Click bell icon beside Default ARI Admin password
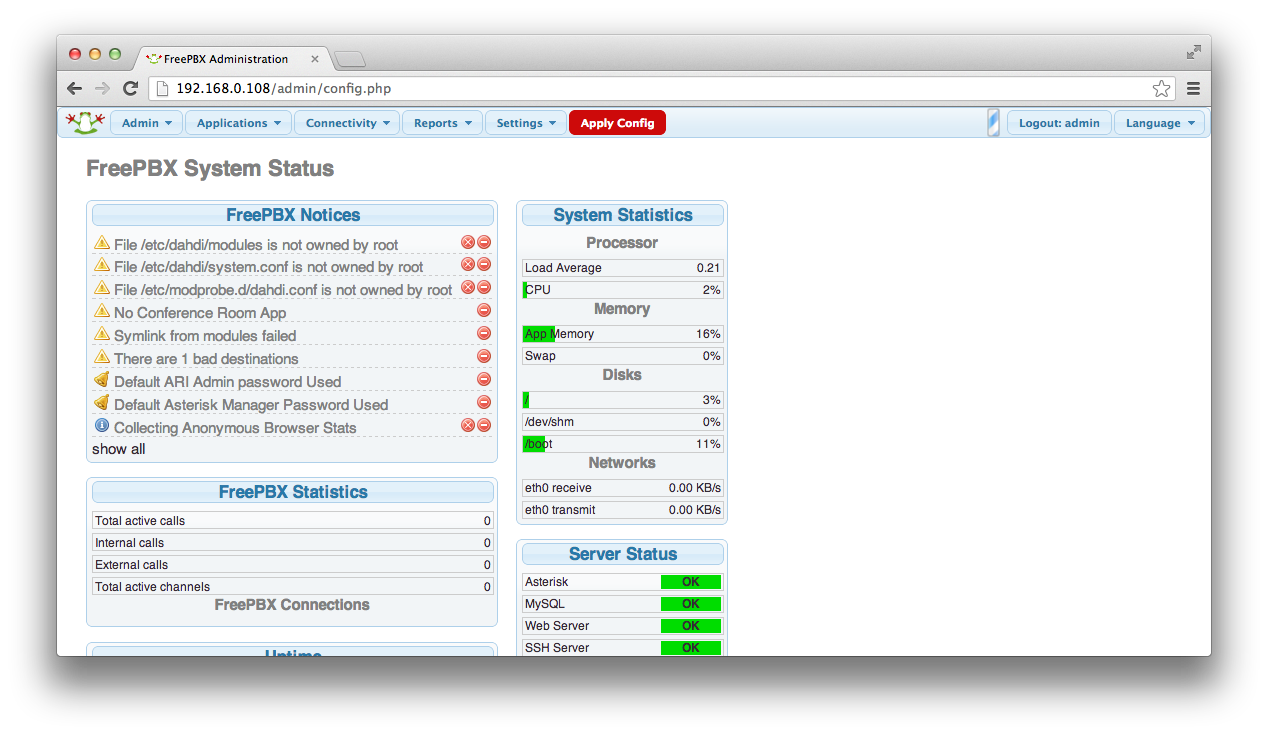The height and width of the screenshot is (735, 1268). [x=101, y=380]
